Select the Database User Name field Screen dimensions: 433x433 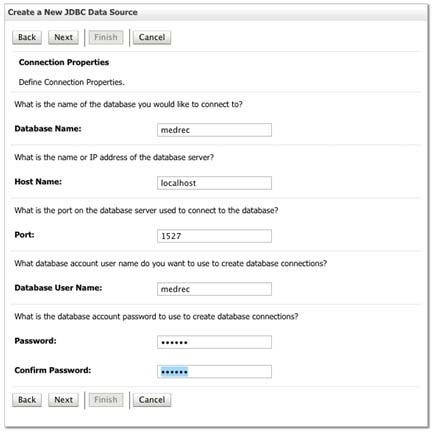(214, 289)
